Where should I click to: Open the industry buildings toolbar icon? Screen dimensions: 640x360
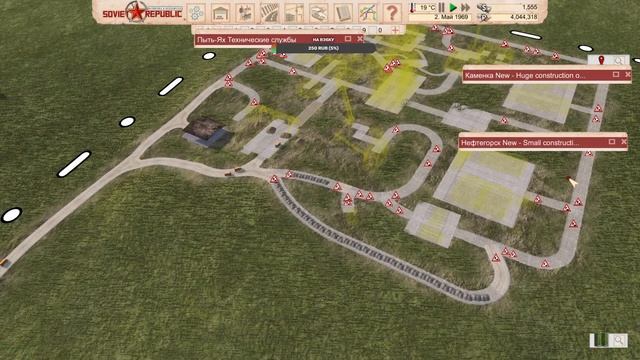click(245, 13)
